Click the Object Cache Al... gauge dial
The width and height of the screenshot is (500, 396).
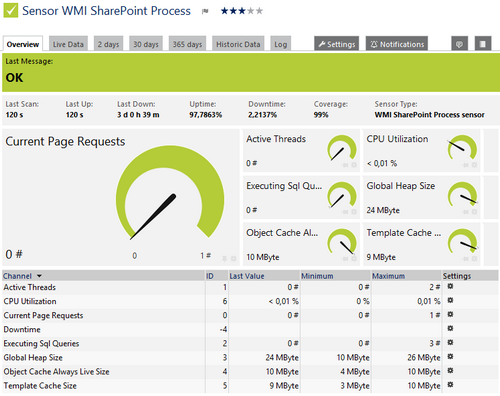(x=342, y=241)
